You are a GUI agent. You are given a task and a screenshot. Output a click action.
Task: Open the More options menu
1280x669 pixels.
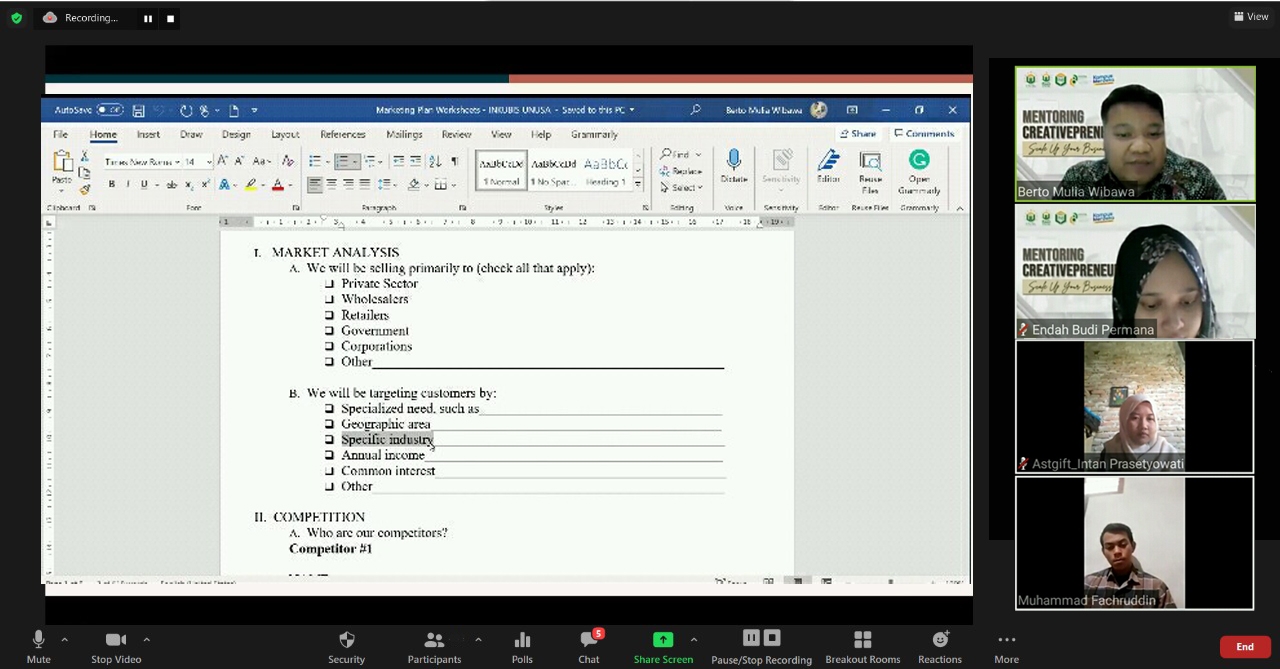pos(1006,645)
